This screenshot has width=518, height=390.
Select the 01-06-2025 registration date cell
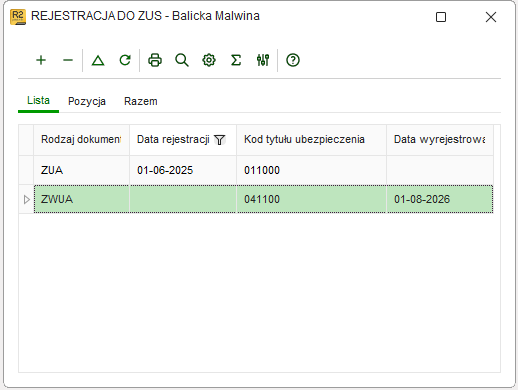tap(183, 170)
